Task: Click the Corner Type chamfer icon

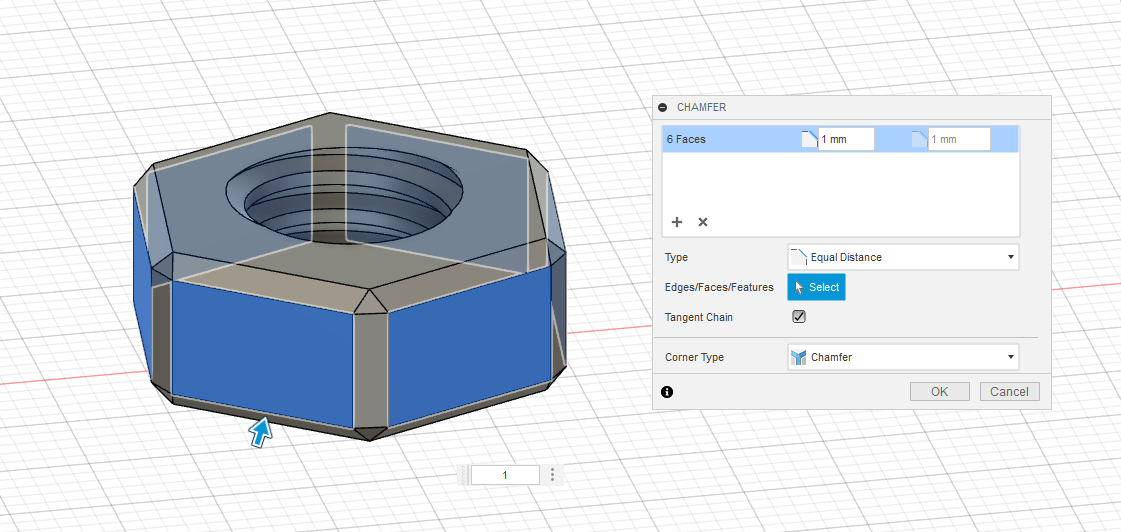Action: click(798, 357)
